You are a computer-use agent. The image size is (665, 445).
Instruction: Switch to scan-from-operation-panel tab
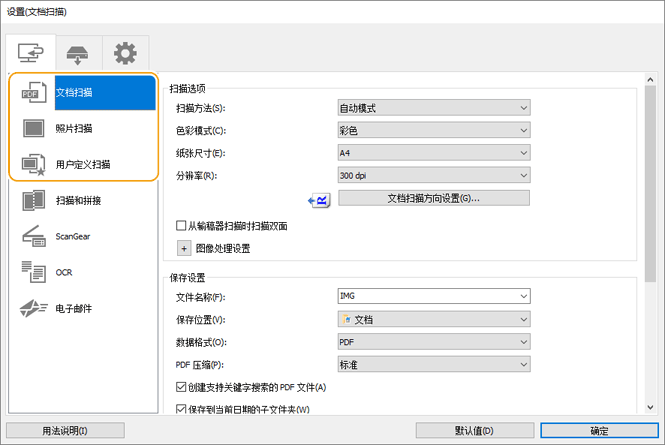tap(77, 51)
